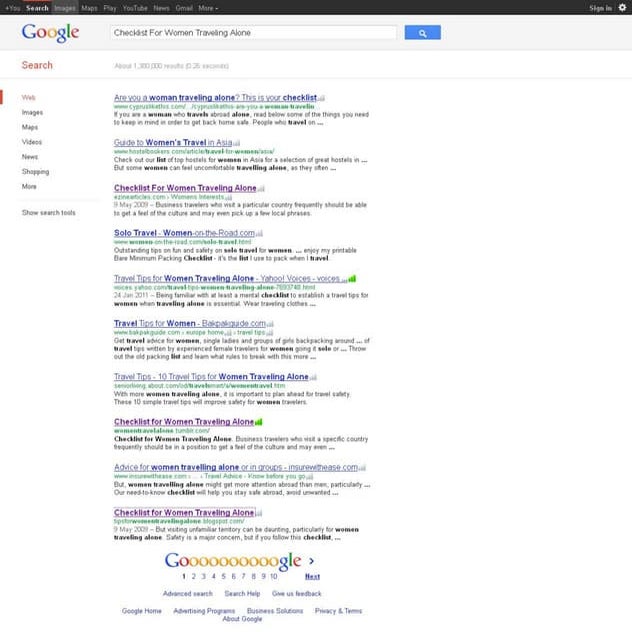Viewport: 632px width, 632px height.
Task: Open Advanced search
Action: tap(187, 594)
